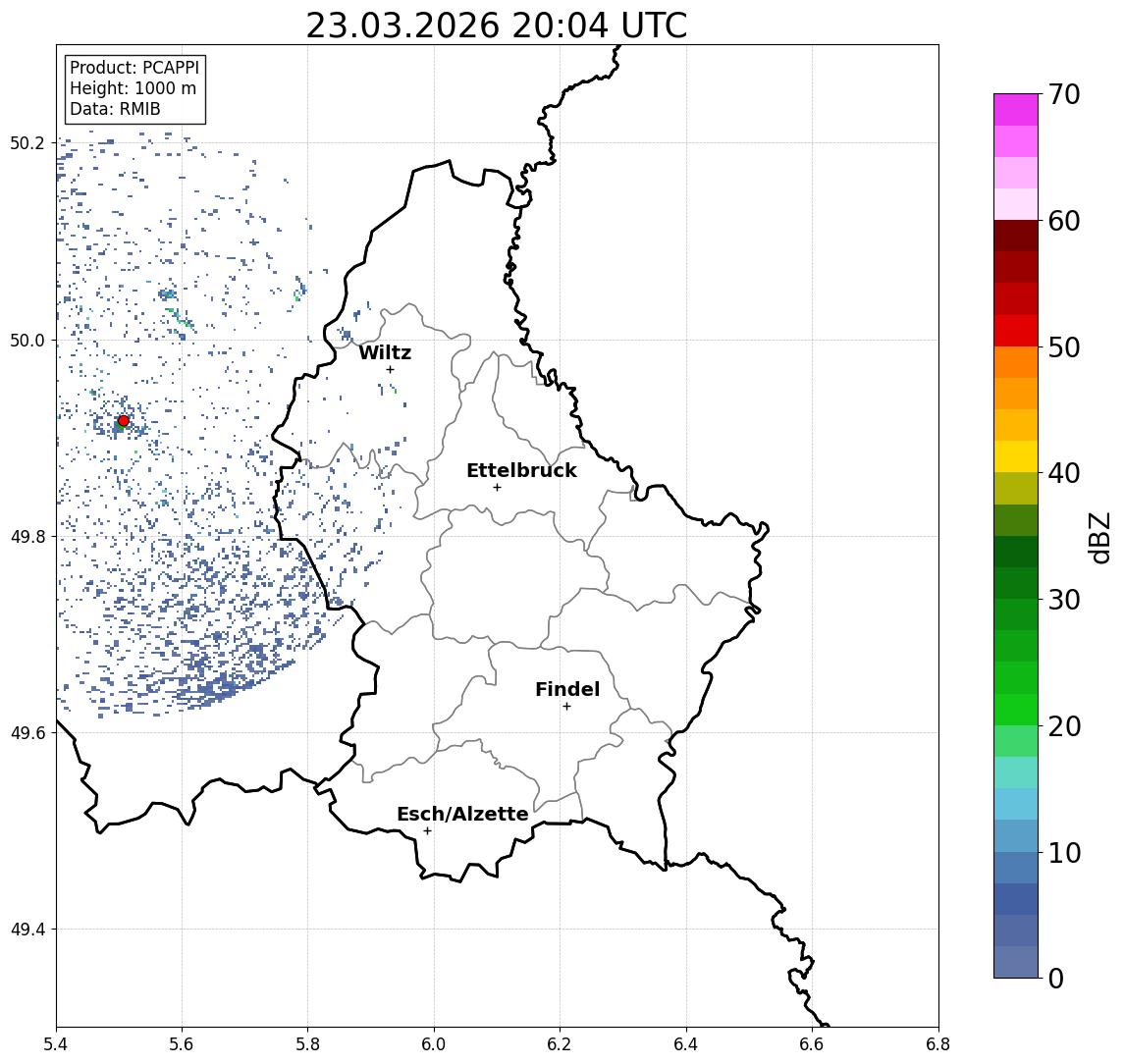Click the longitude label 6.0

pos(434,1044)
